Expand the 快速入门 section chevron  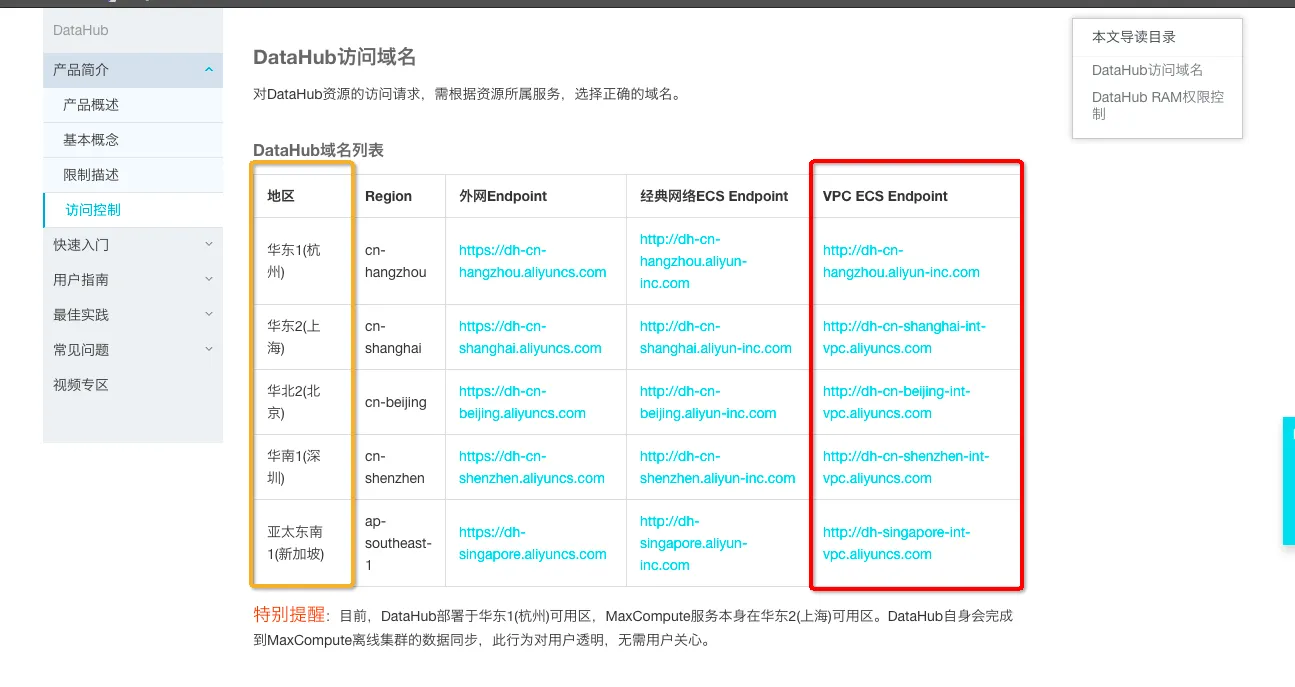click(208, 244)
